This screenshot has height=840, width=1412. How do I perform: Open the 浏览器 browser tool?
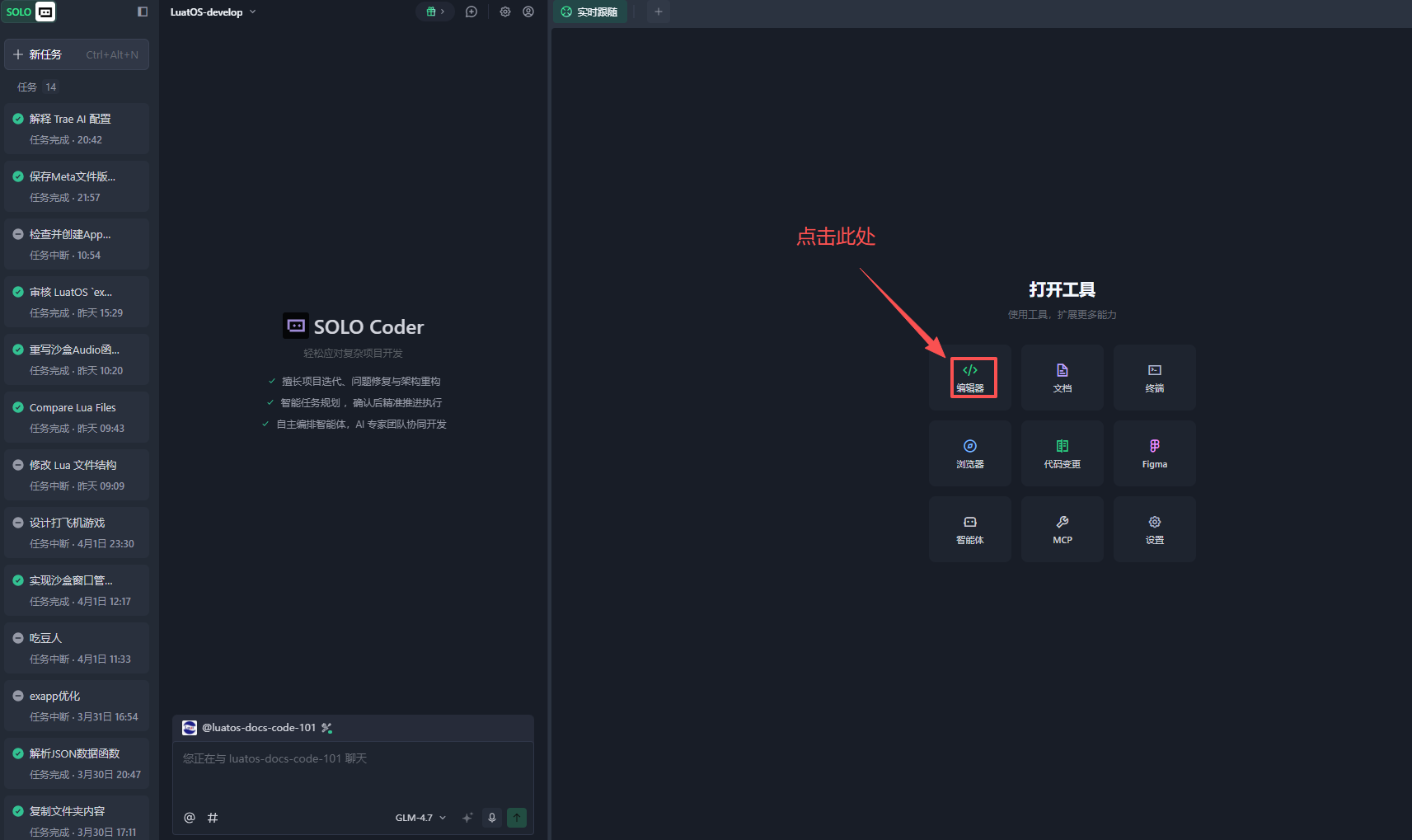pyautogui.click(x=970, y=453)
